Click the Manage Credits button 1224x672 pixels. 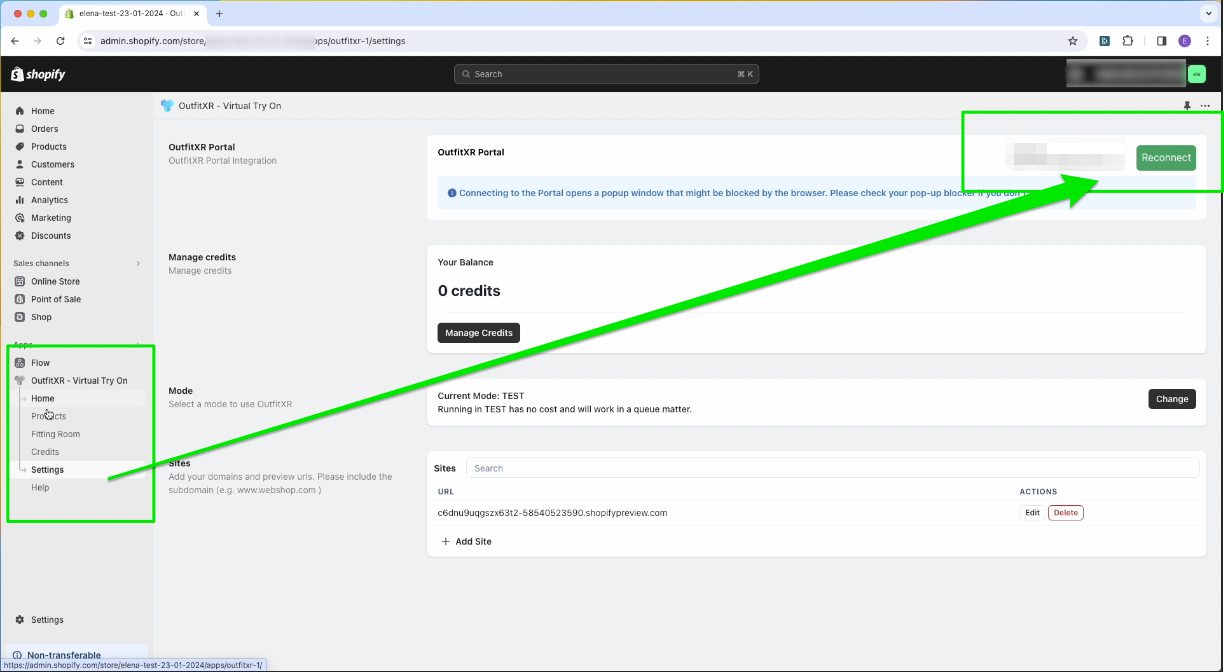tap(479, 333)
